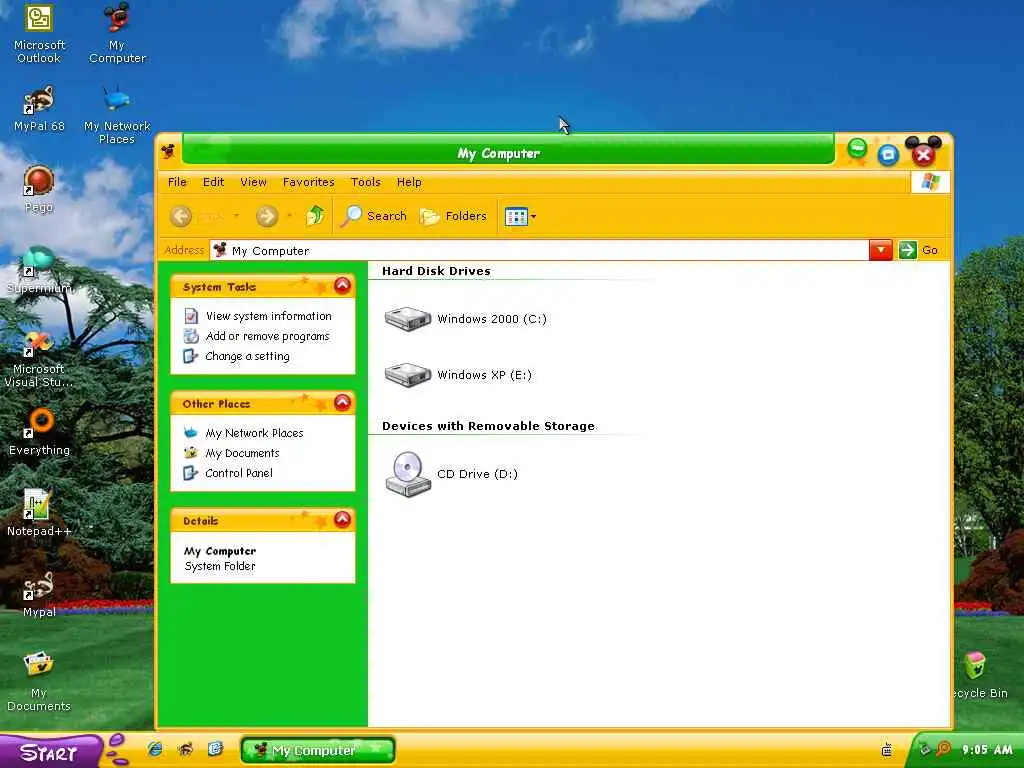Open Microsoft Visual Studio shortcut
The width and height of the screenshot is (1024, 768).
pyautogui.click(x=39, y=359)
